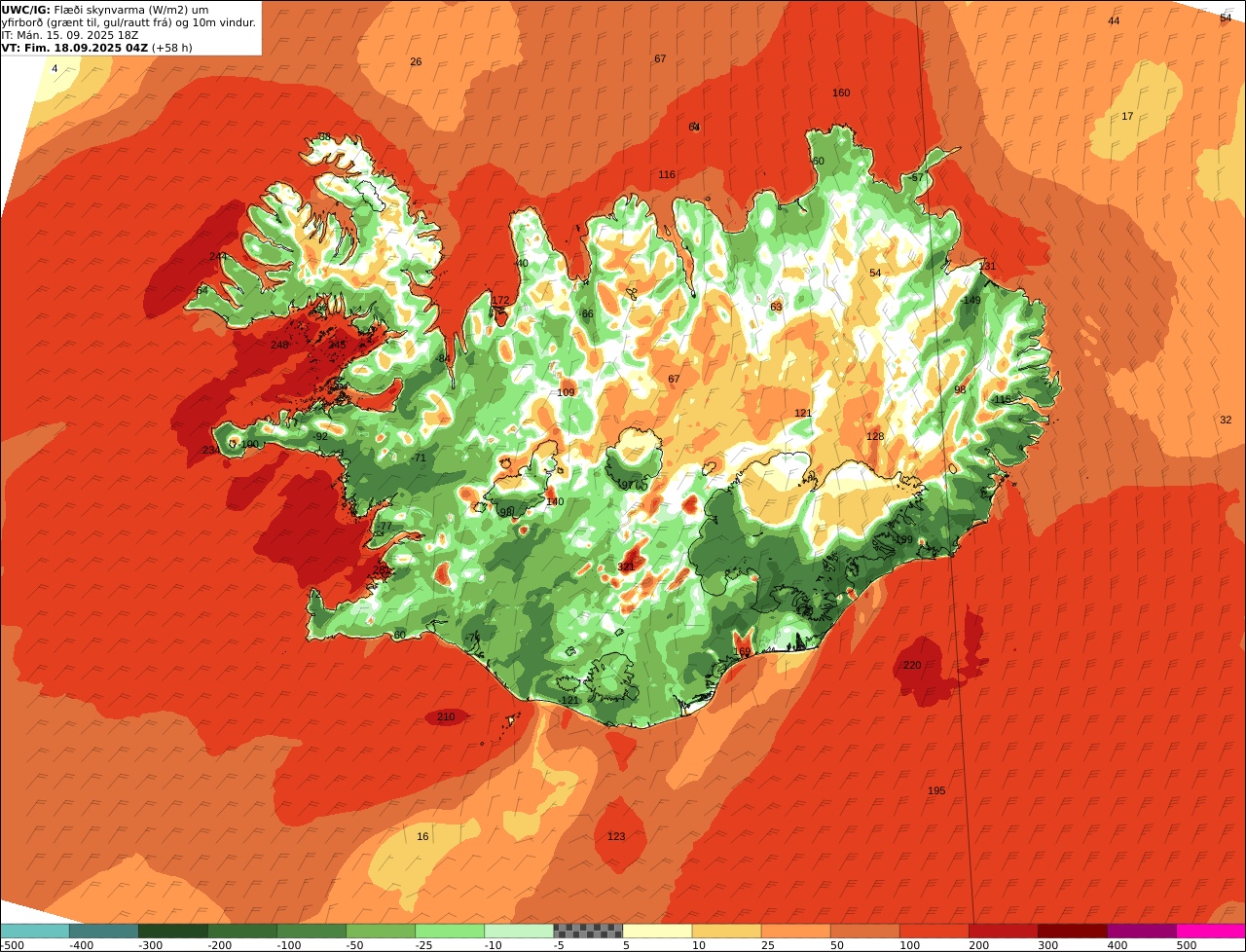Click the '-500' legend label
1246x952 pixels.
click(x=13, y=945)
